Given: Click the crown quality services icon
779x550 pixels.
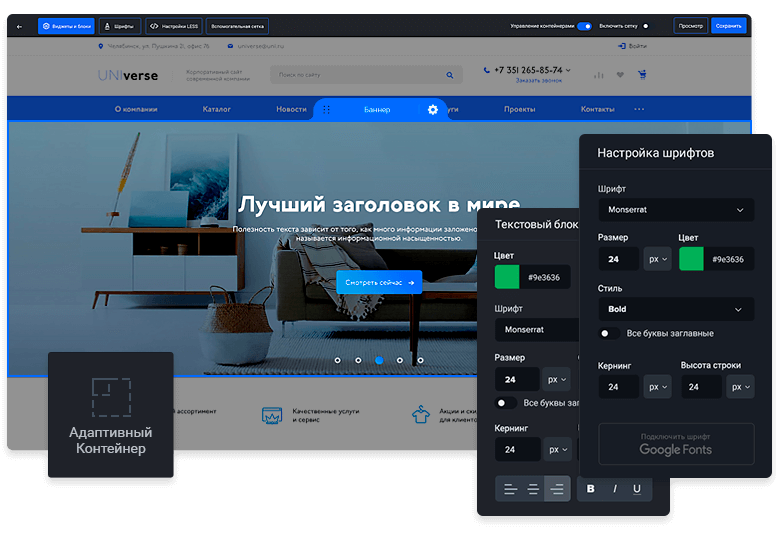Looking at the screenshot, I should [272, 415].
